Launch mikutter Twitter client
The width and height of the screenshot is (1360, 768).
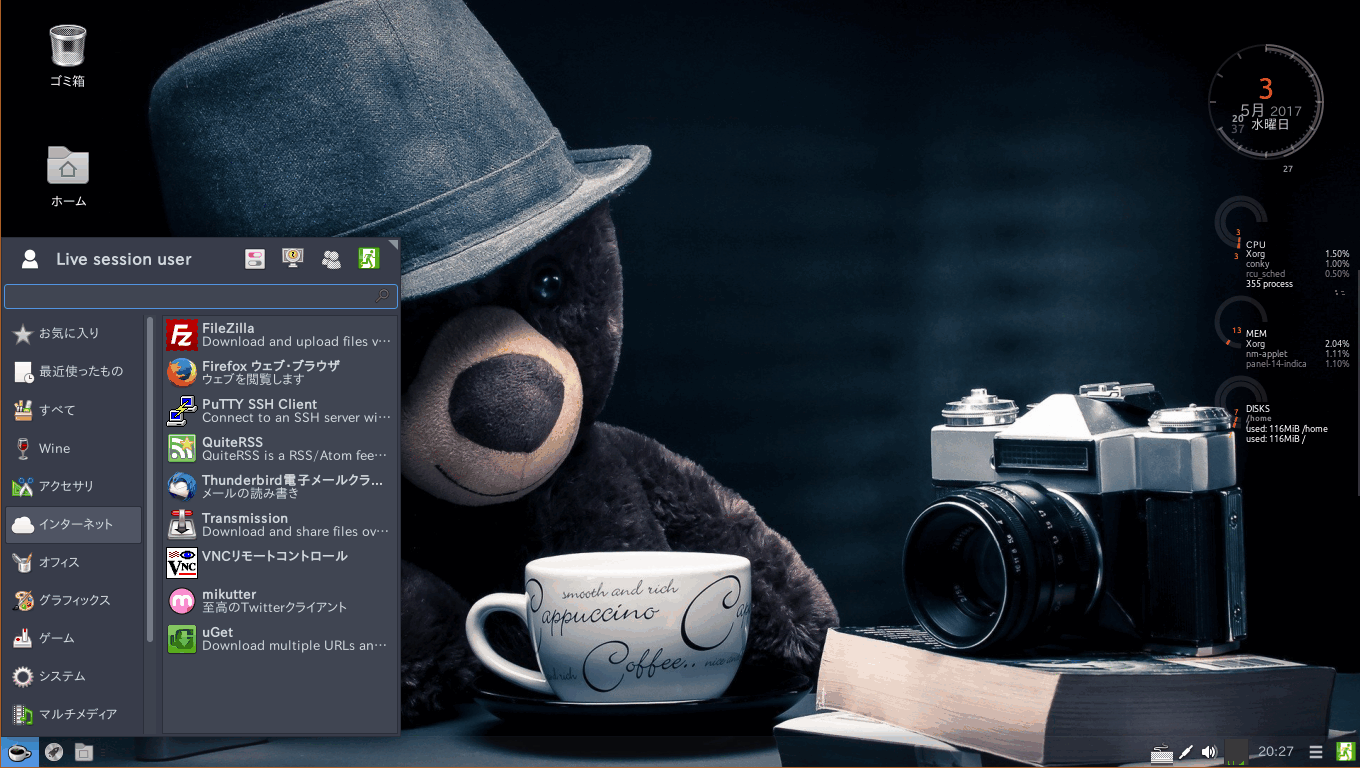pos(280,601)
